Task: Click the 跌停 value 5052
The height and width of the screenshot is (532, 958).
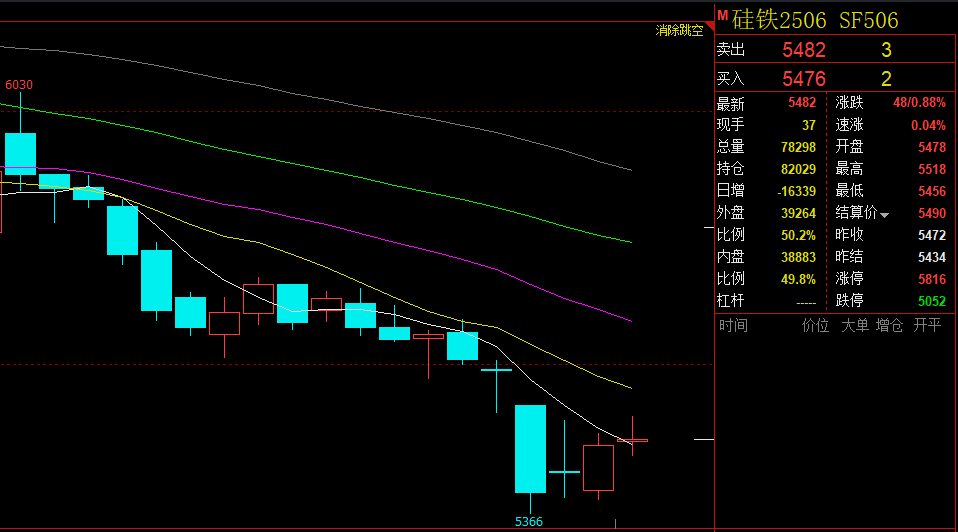Action: tap(932, 301)
